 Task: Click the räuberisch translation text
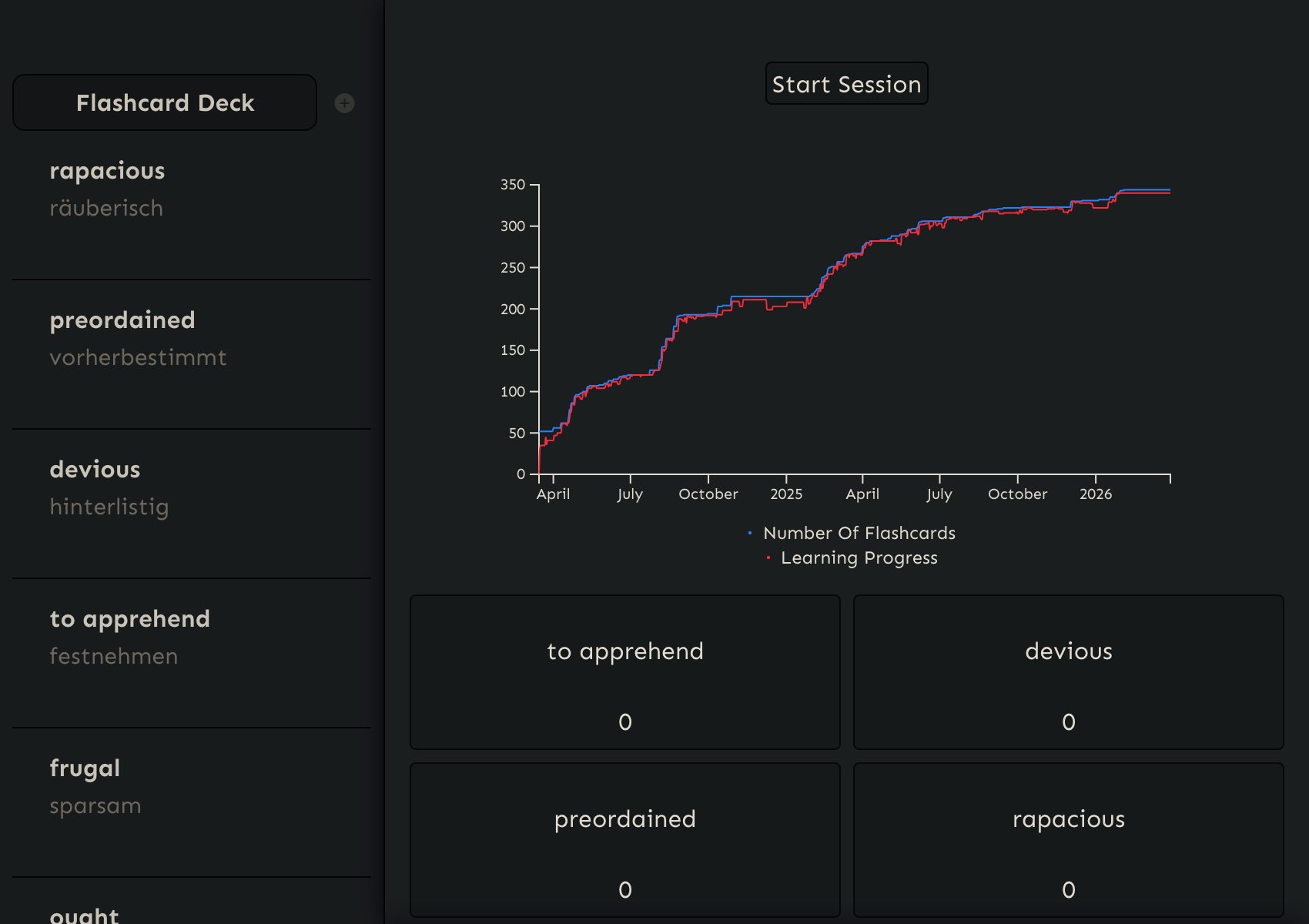106,208
